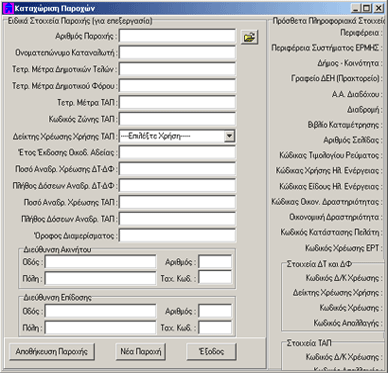Screen dimensions: 388x373
Task: Open the Επιλέξτε Χρήση combo box
Action: point(177,136)
